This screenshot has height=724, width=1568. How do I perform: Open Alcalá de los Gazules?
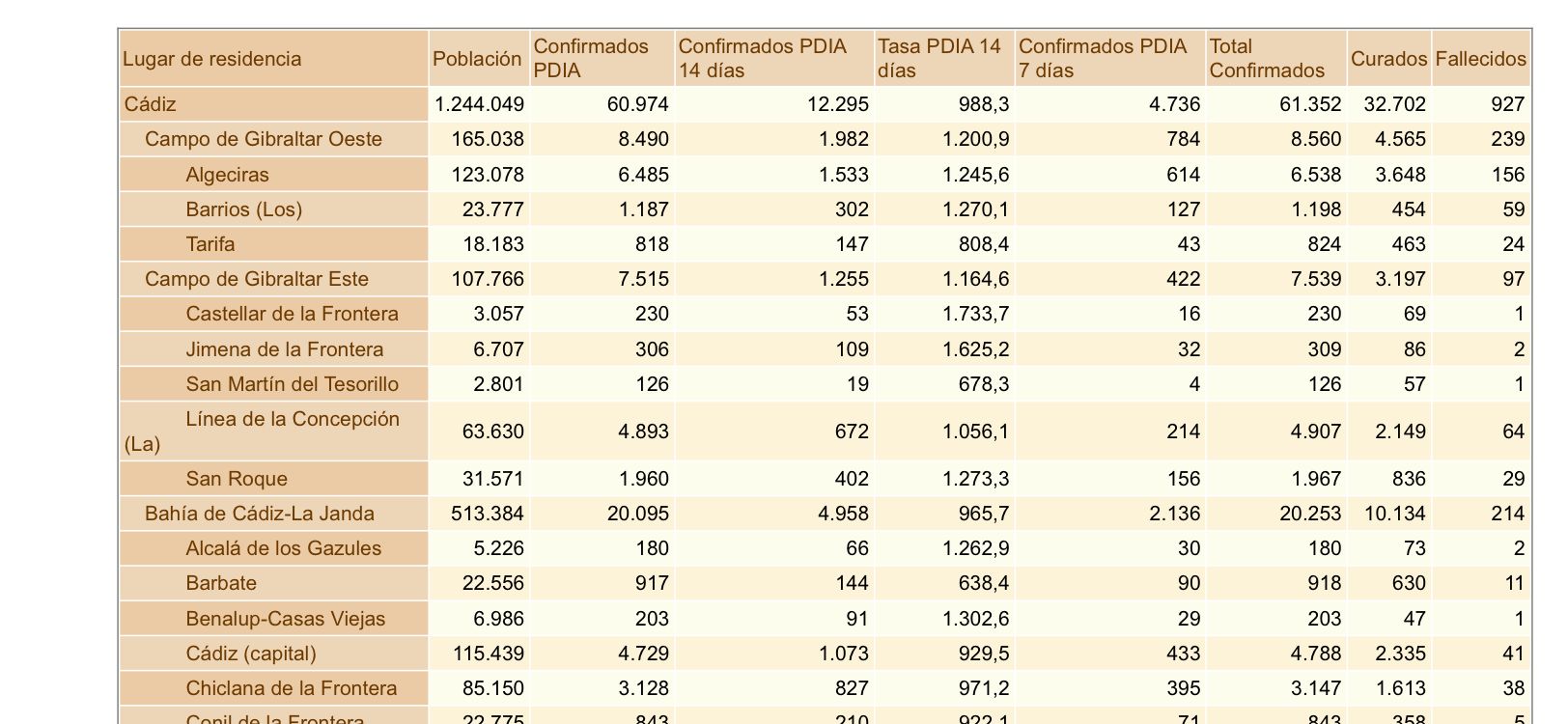[283, 548]
